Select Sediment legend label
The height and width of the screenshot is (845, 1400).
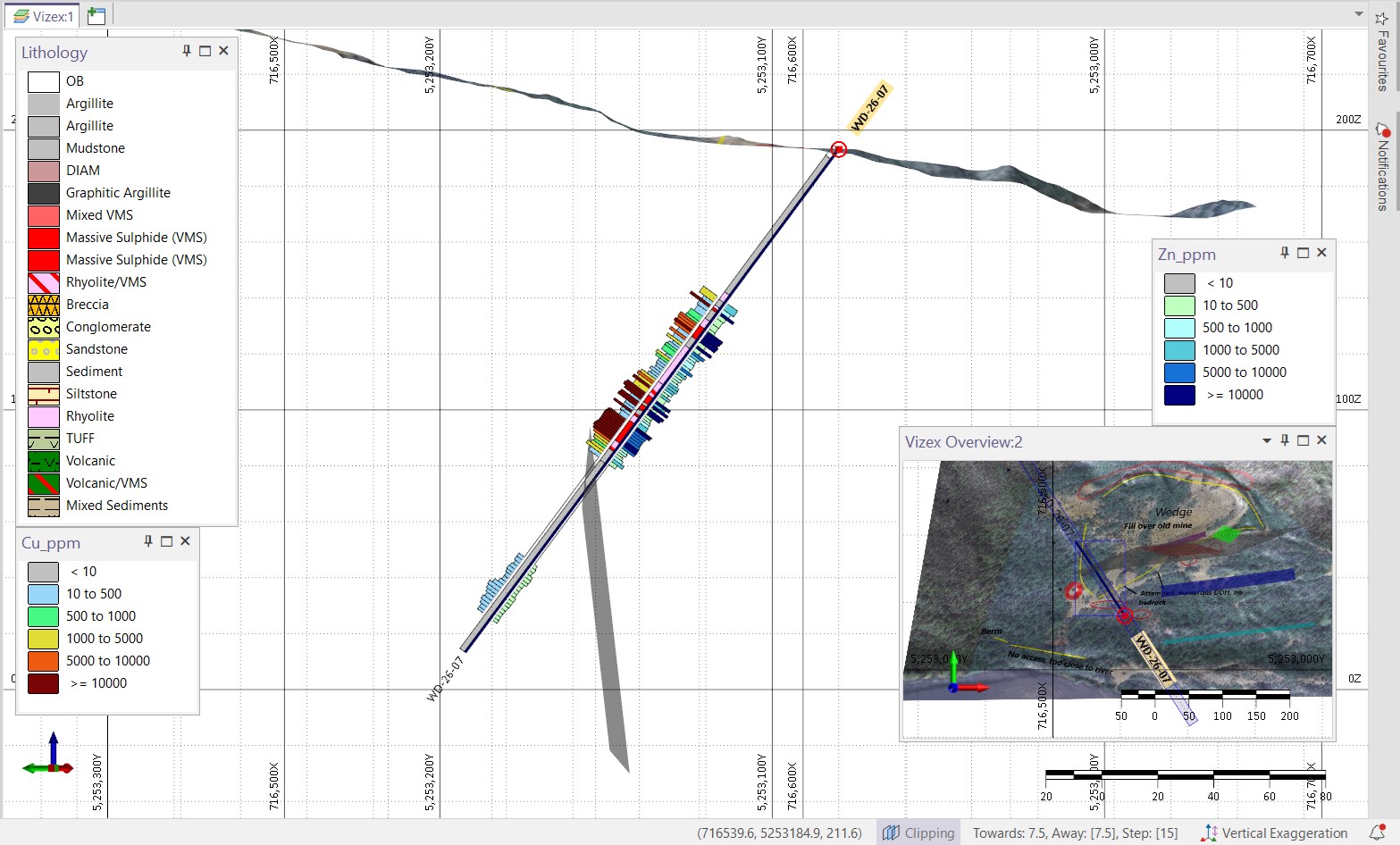point(95,372)
